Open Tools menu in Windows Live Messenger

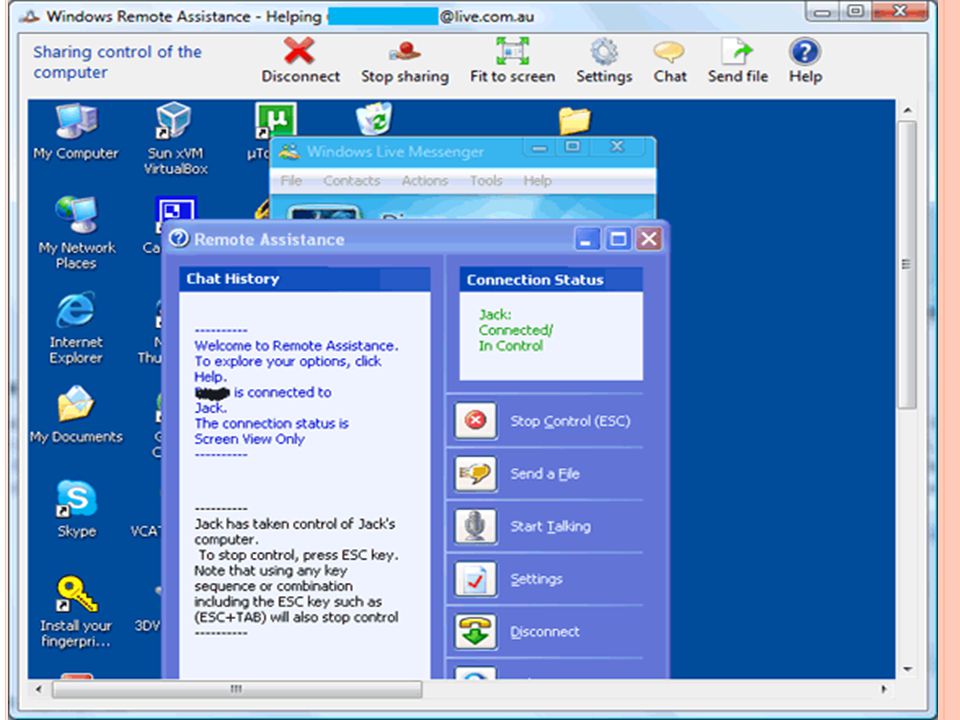click(x=486, y=181)
